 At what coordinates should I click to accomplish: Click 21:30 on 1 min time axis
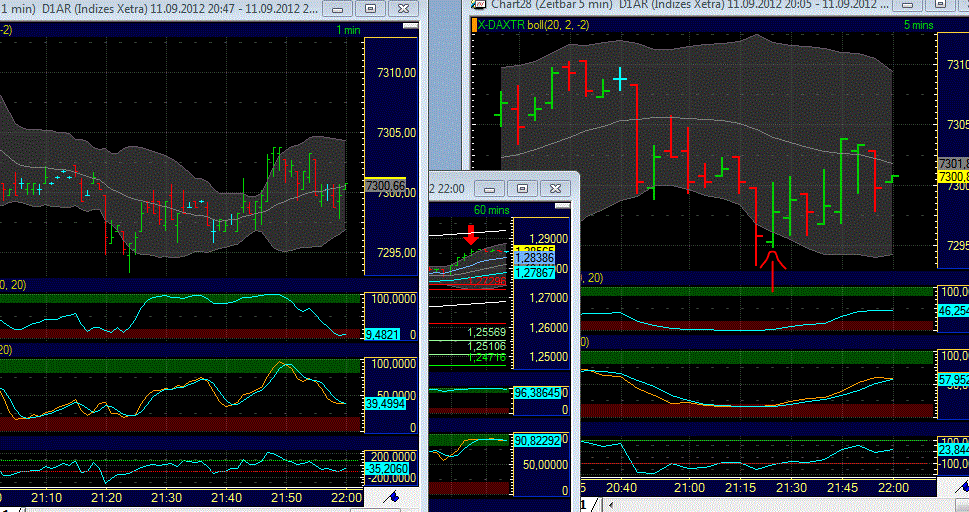166,498
